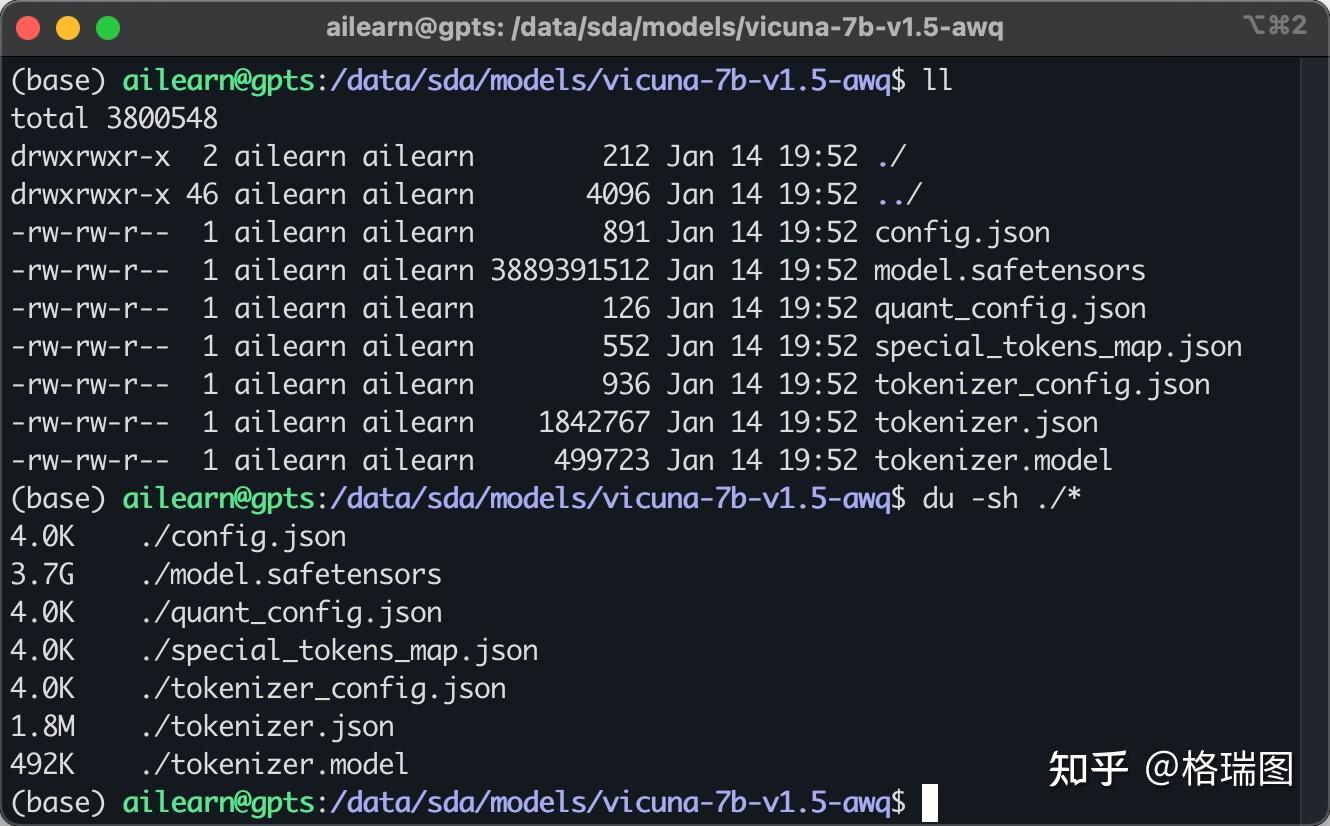1330x826 pixels.
Task: Click the ⌥⌘2 shortcut indicator in title bar
Action: pyautogui.click(x=1275, y=26)
